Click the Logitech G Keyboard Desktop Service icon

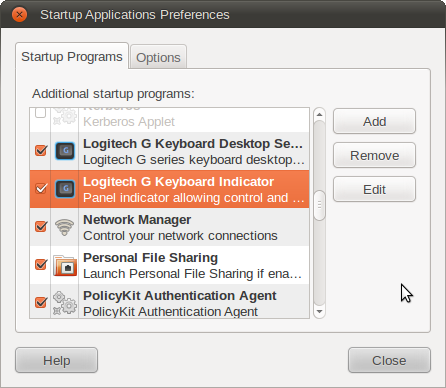pos(65,151)
